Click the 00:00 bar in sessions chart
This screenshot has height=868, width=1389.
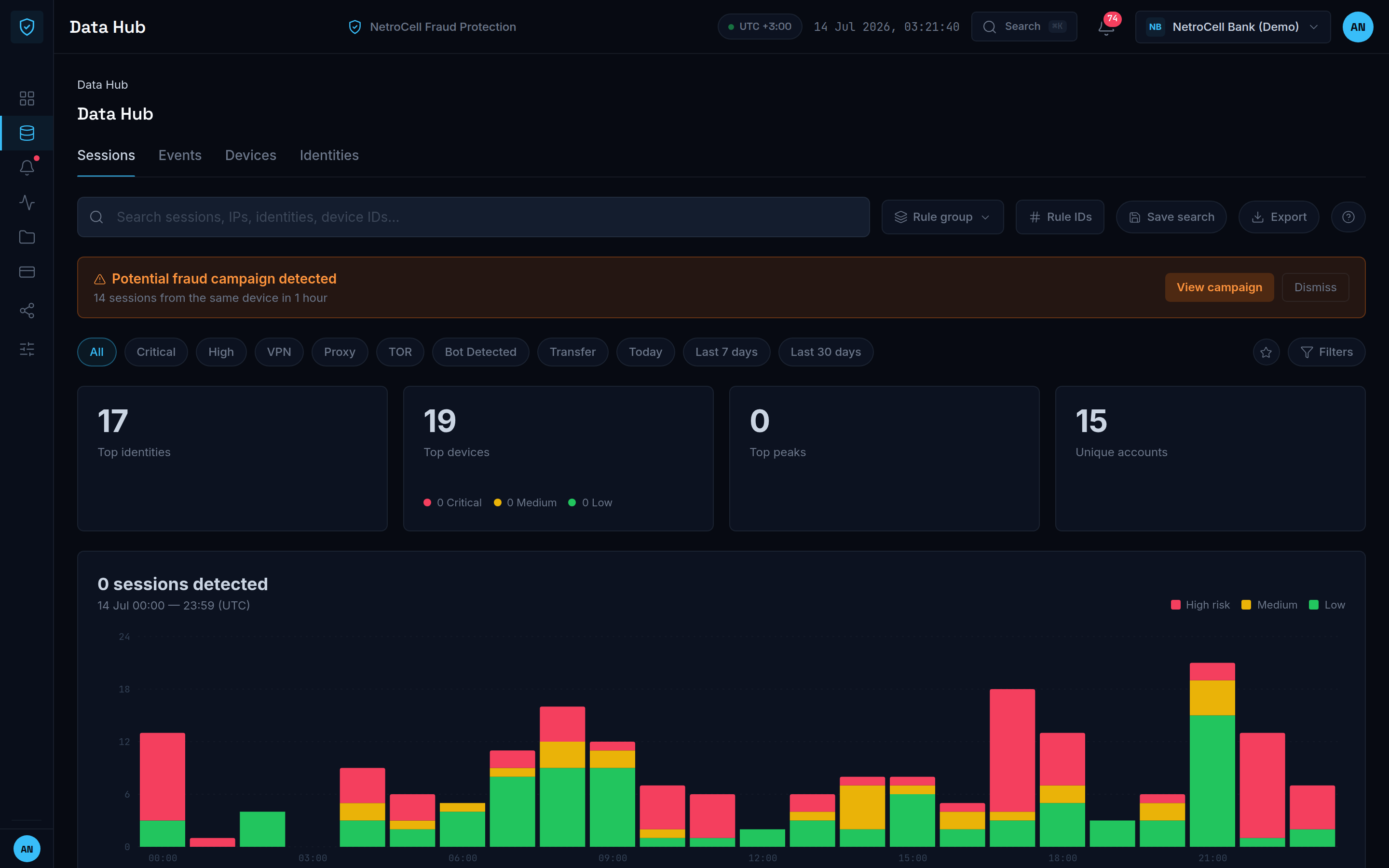[163, 790]
